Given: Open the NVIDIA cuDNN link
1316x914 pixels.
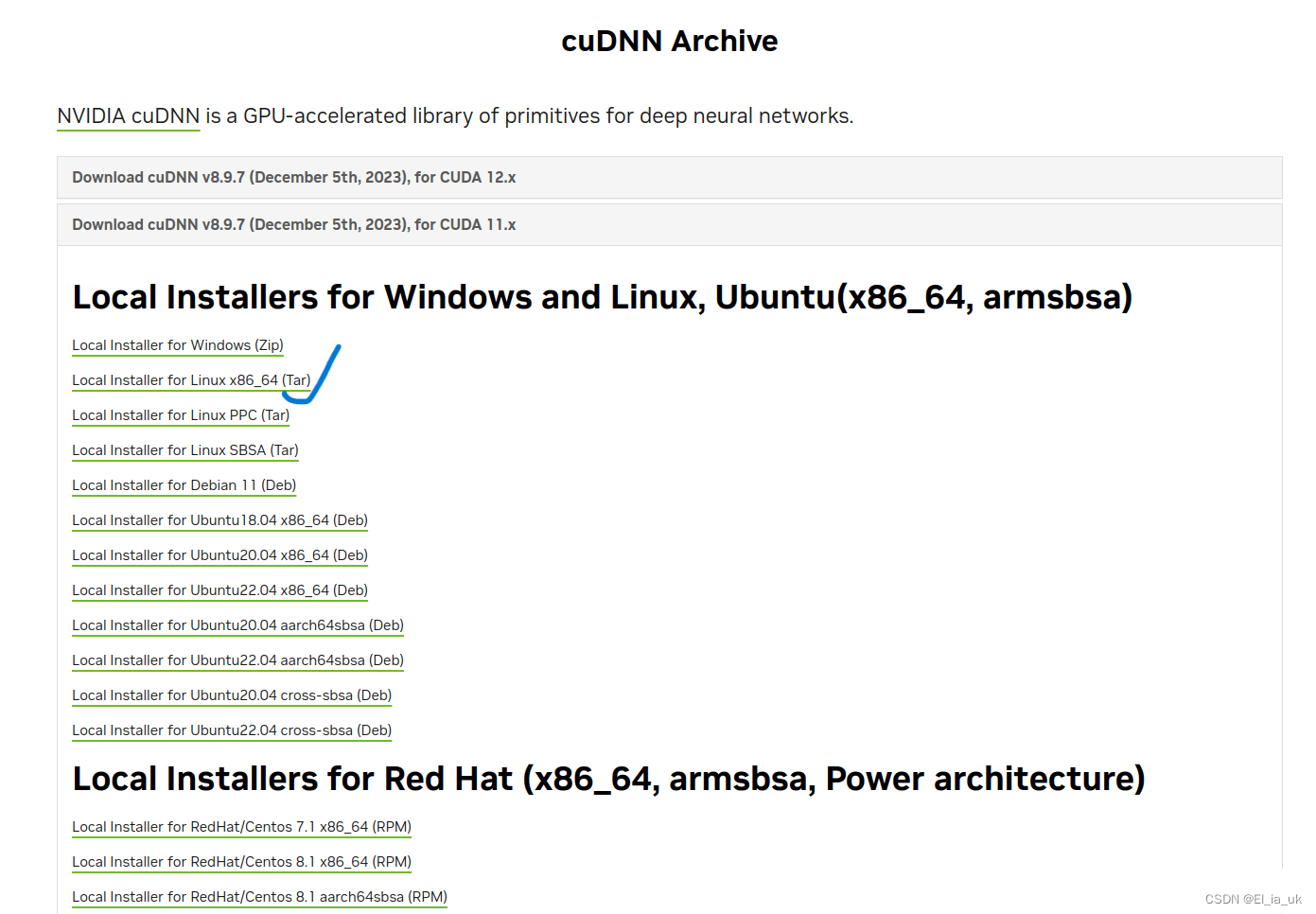Looking at the screenshot, I should click(128, 115).
